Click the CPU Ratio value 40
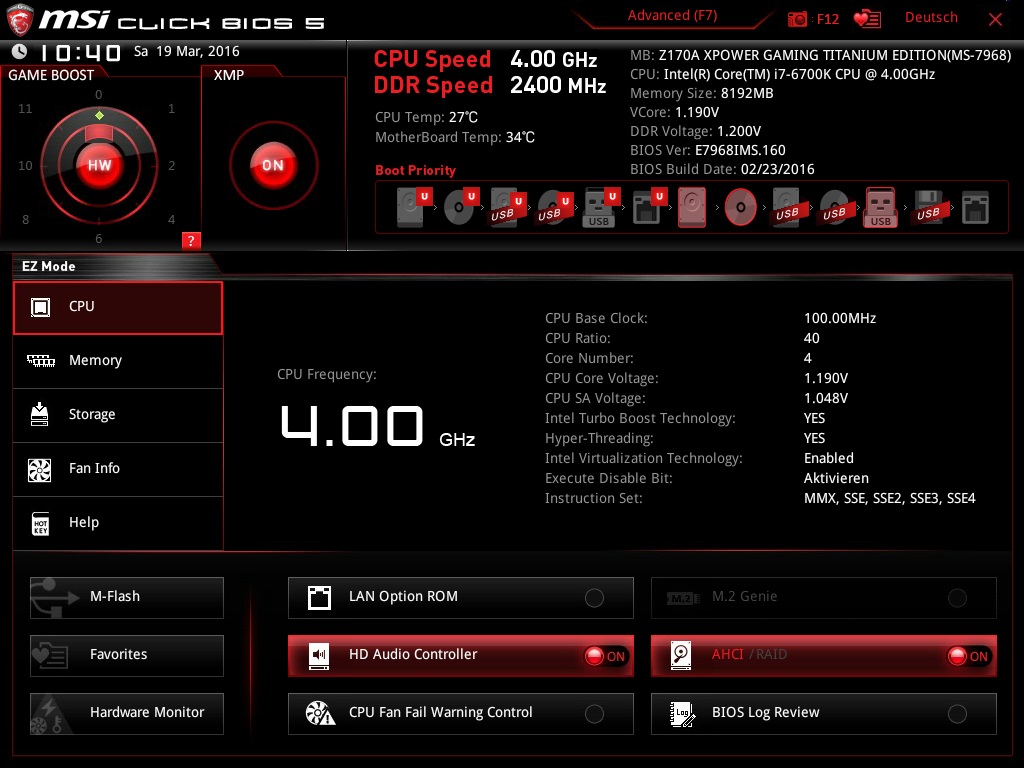This screenshot has height=768, width=1024. (x=811, y=338)
